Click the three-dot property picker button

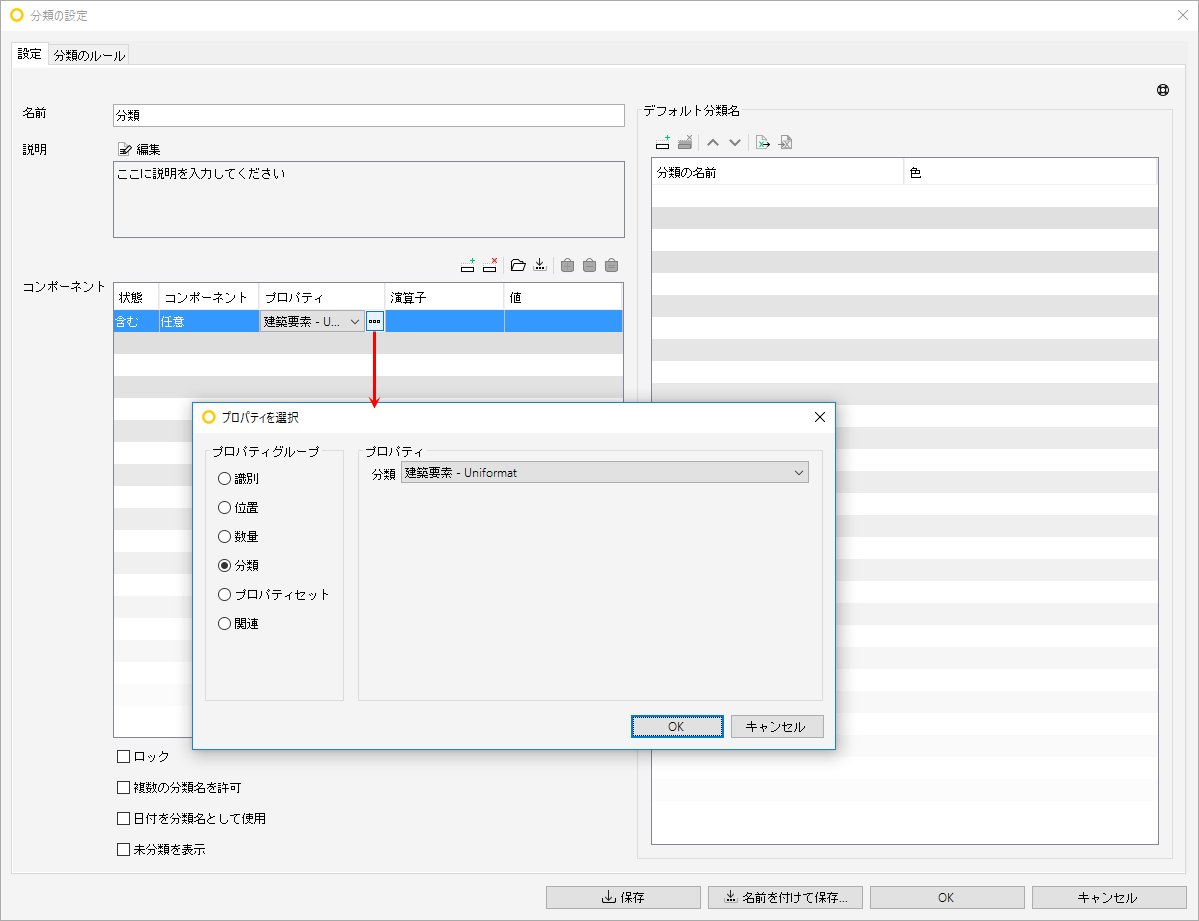click(x=375, y=321)
